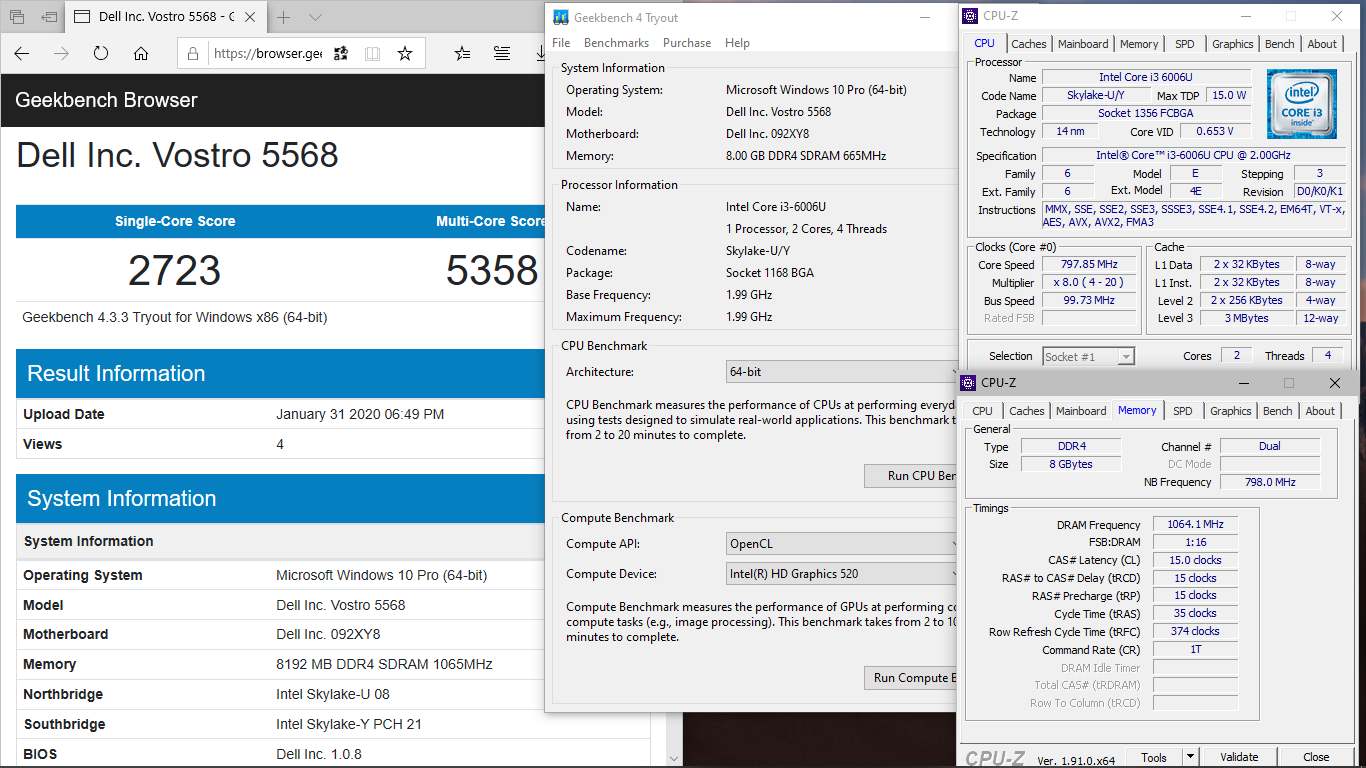Select About tab in the front CPU-Z Memory window
The height and width of the screenshot is (768, 1366).
[x=1320, y=411]
